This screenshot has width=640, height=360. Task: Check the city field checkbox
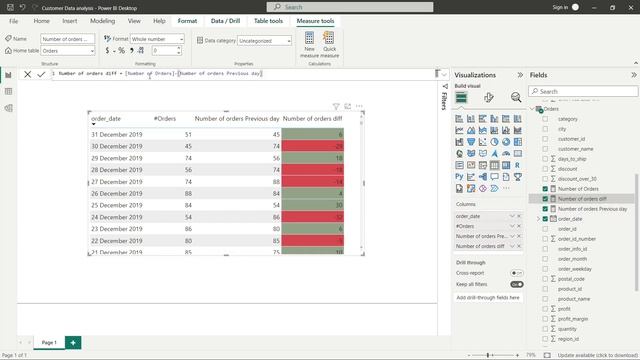pos(545,129)
